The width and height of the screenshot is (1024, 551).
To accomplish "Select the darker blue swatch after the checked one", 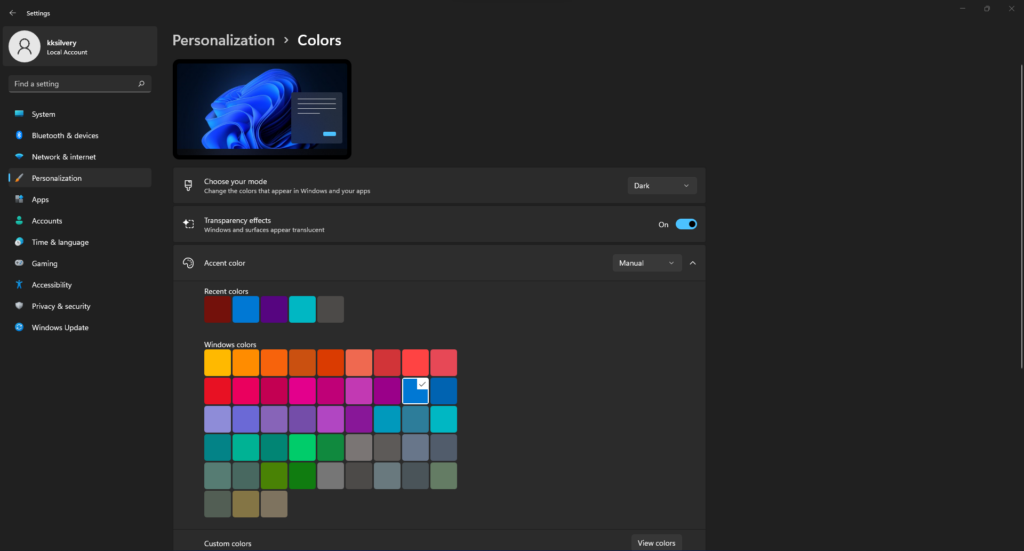I will (x=443, y=391).
